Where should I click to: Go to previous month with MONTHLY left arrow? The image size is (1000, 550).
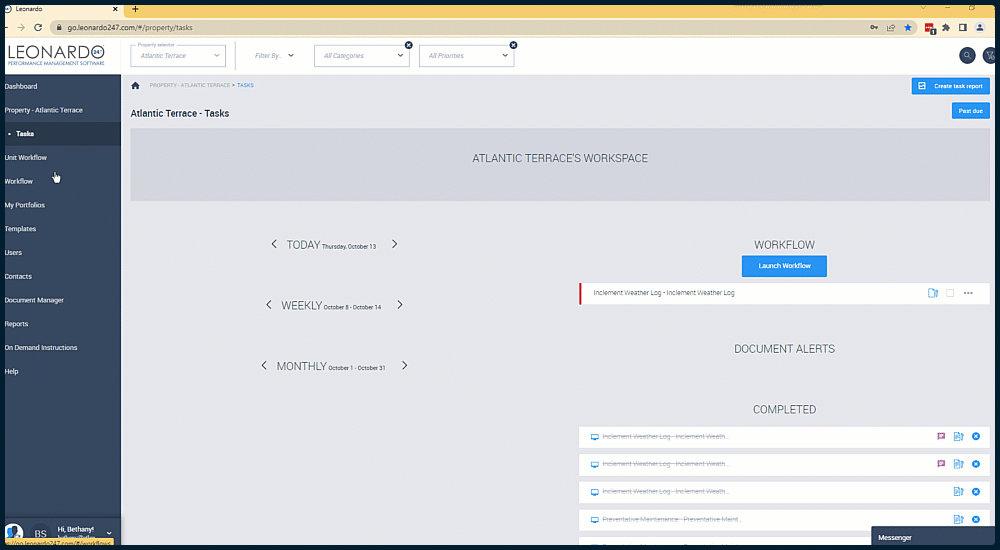pyautogui.click(x=264, y=366)
